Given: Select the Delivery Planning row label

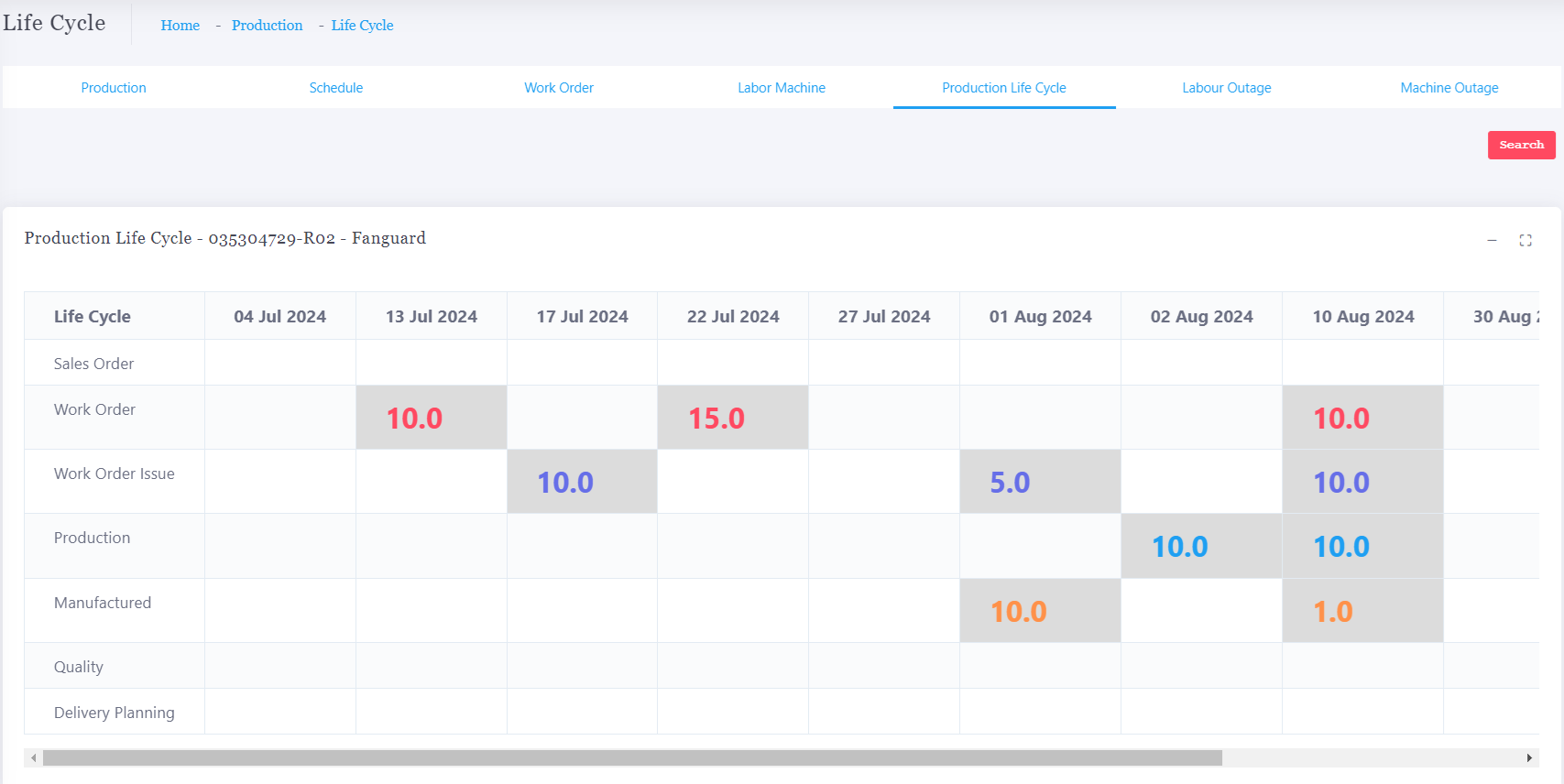Looking at the screenshot, I should coord(115,713).
